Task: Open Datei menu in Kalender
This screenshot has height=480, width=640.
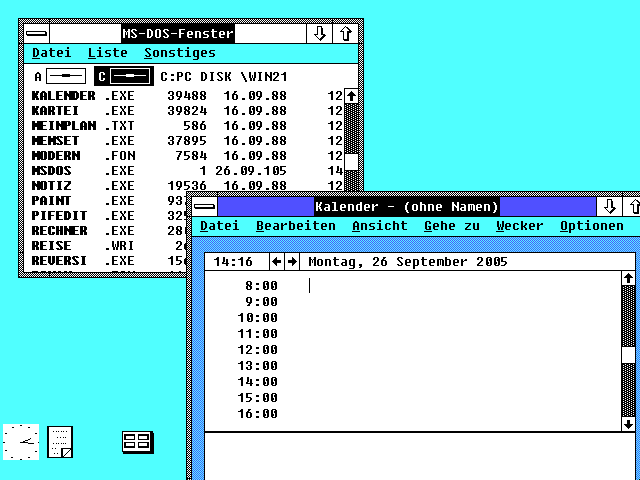Action: pos(220,226)
